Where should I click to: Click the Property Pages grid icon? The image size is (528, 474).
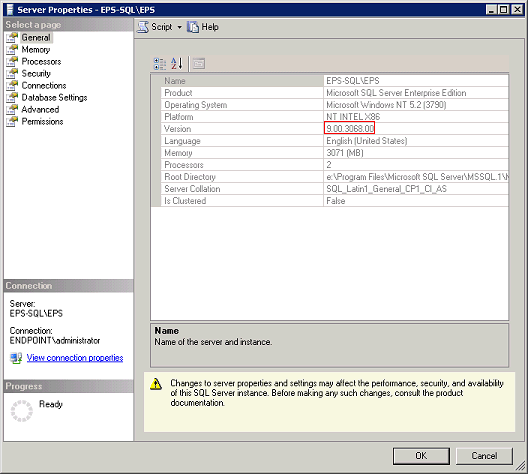pyautogui.click(x=199, y=64)
